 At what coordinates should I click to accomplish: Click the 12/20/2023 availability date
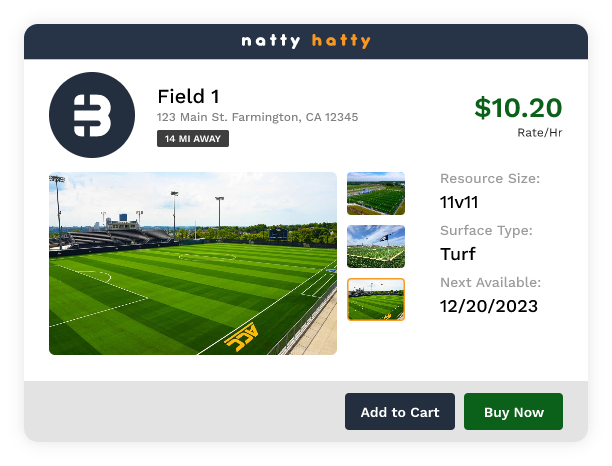(x=489, y=306)
